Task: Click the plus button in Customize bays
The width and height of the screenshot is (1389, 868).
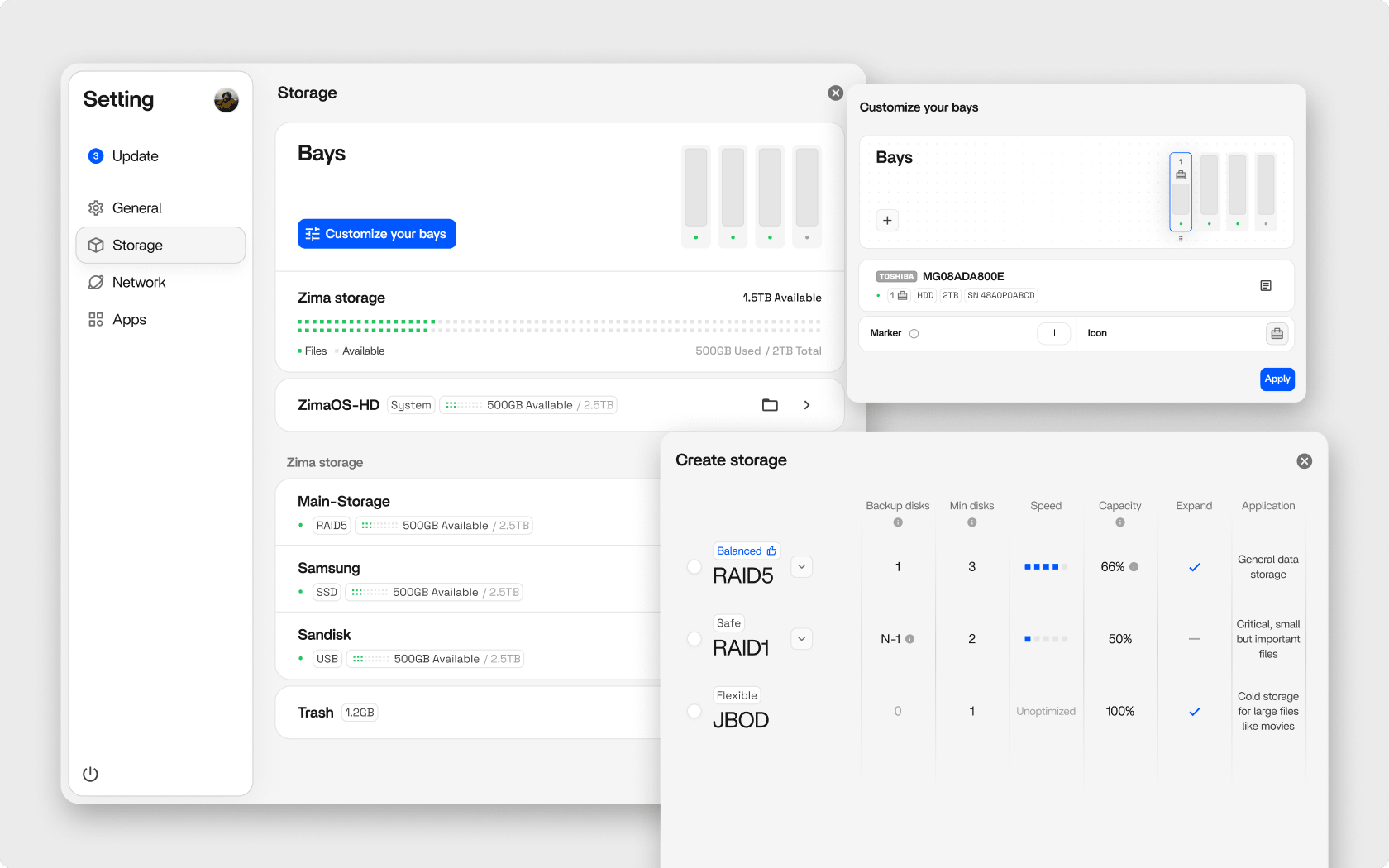Action: [887, 221]
